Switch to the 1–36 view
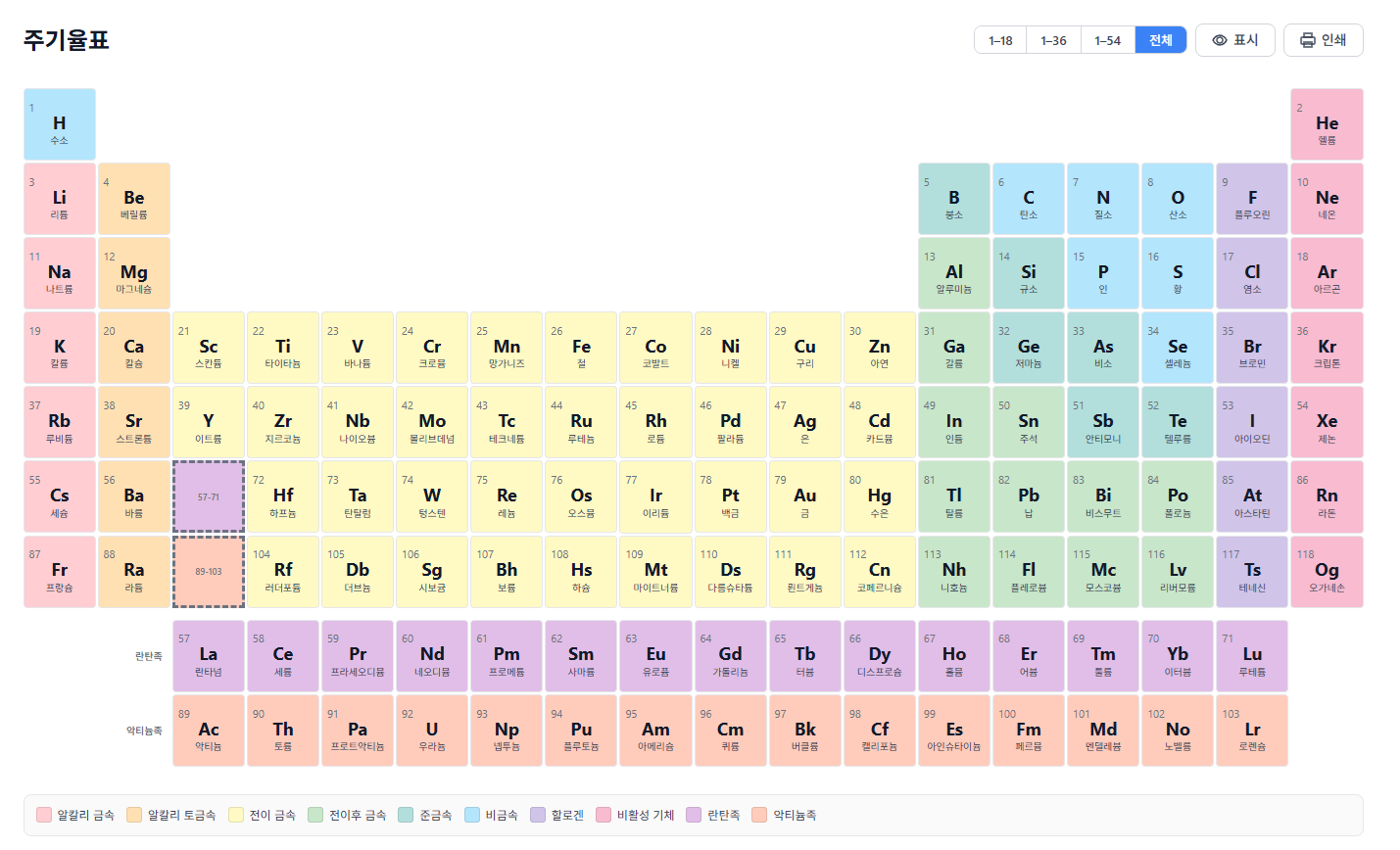Screen dimensions: 1400x850 [x=1052, y=39]
